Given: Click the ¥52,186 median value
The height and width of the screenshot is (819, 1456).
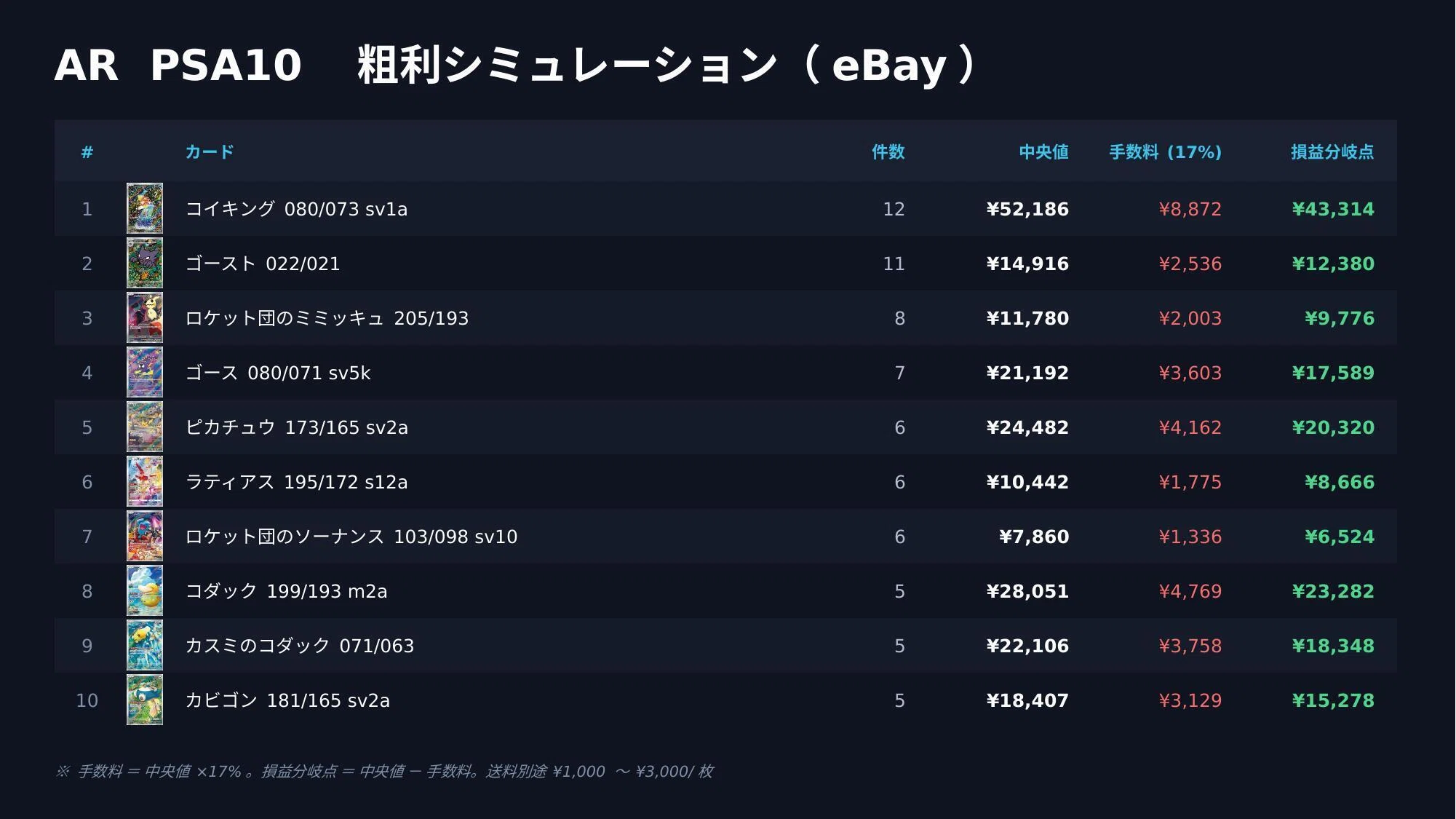Looking at the screenshot, I should point(1027,209).
